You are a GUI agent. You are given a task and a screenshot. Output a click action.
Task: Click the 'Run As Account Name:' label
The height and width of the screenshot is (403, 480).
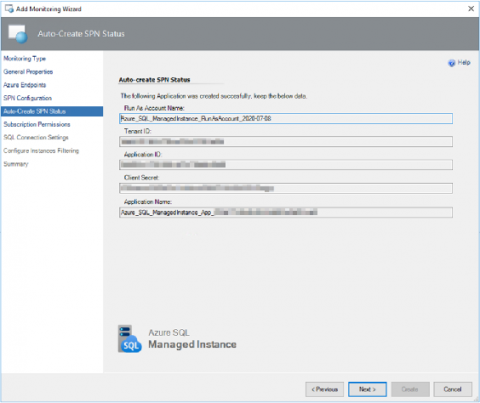[x=154, y=108]
